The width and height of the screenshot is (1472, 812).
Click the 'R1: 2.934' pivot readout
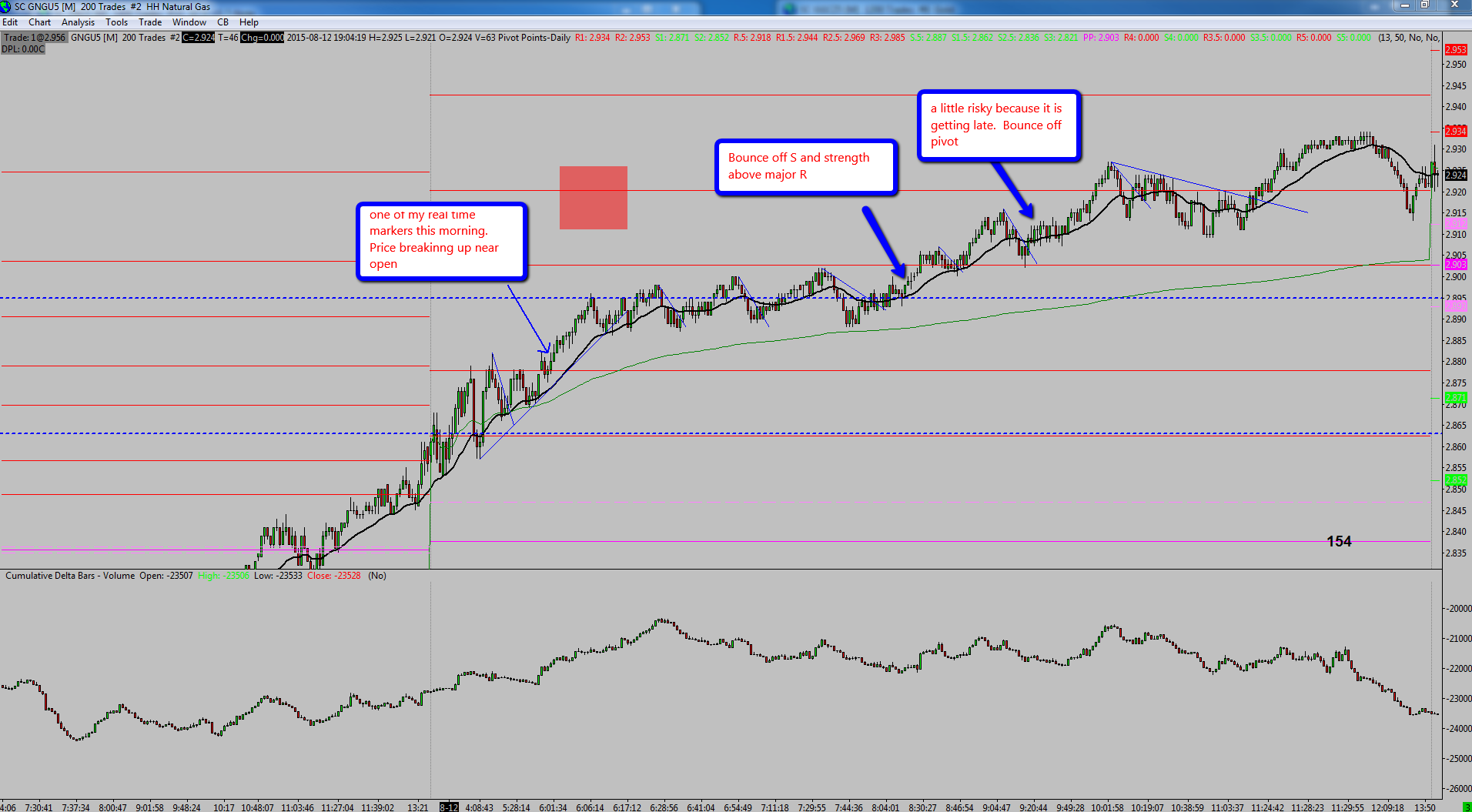(592, 38)
